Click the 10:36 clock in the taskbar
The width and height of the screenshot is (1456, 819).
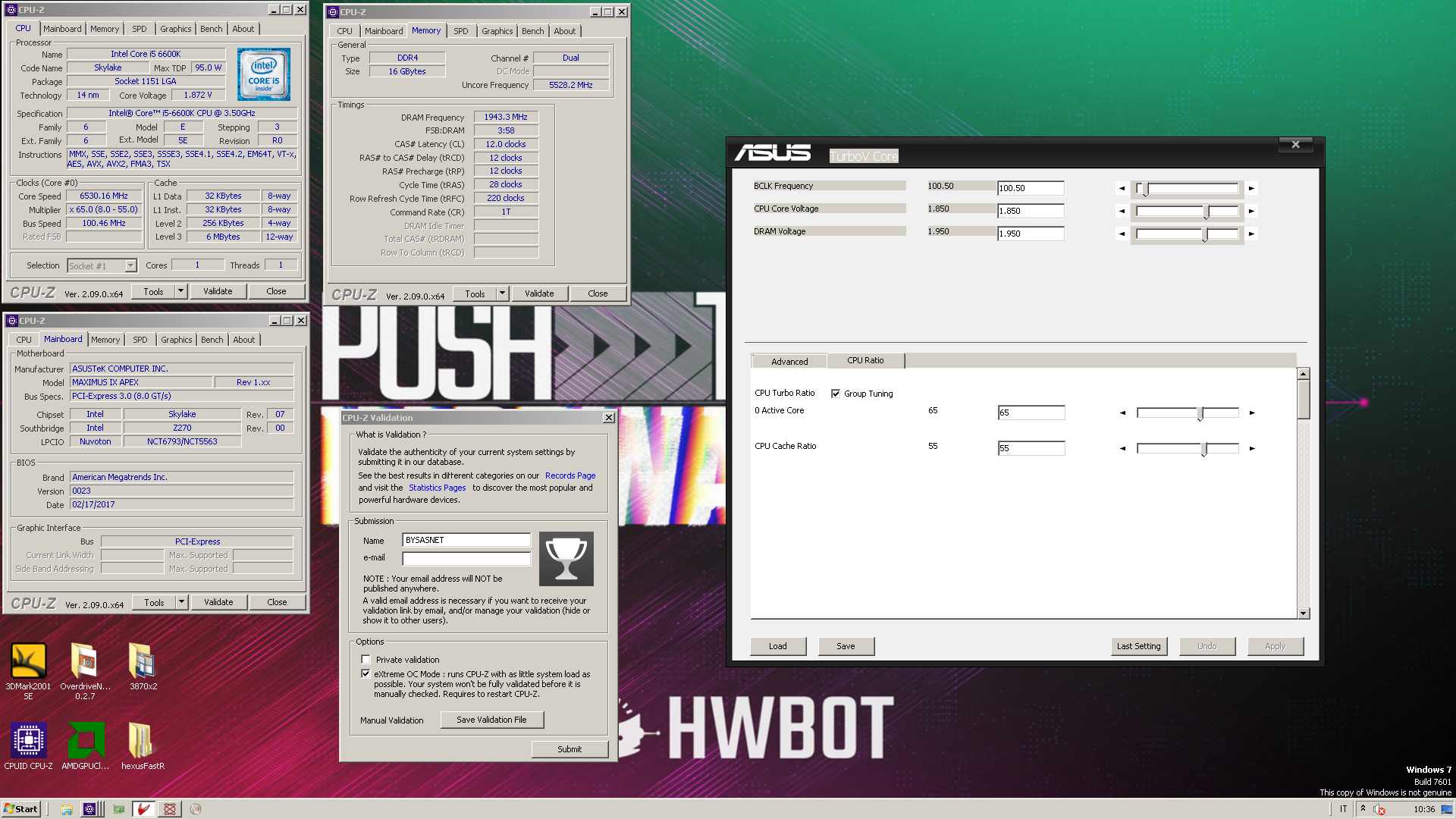[x=1423, y=809]
